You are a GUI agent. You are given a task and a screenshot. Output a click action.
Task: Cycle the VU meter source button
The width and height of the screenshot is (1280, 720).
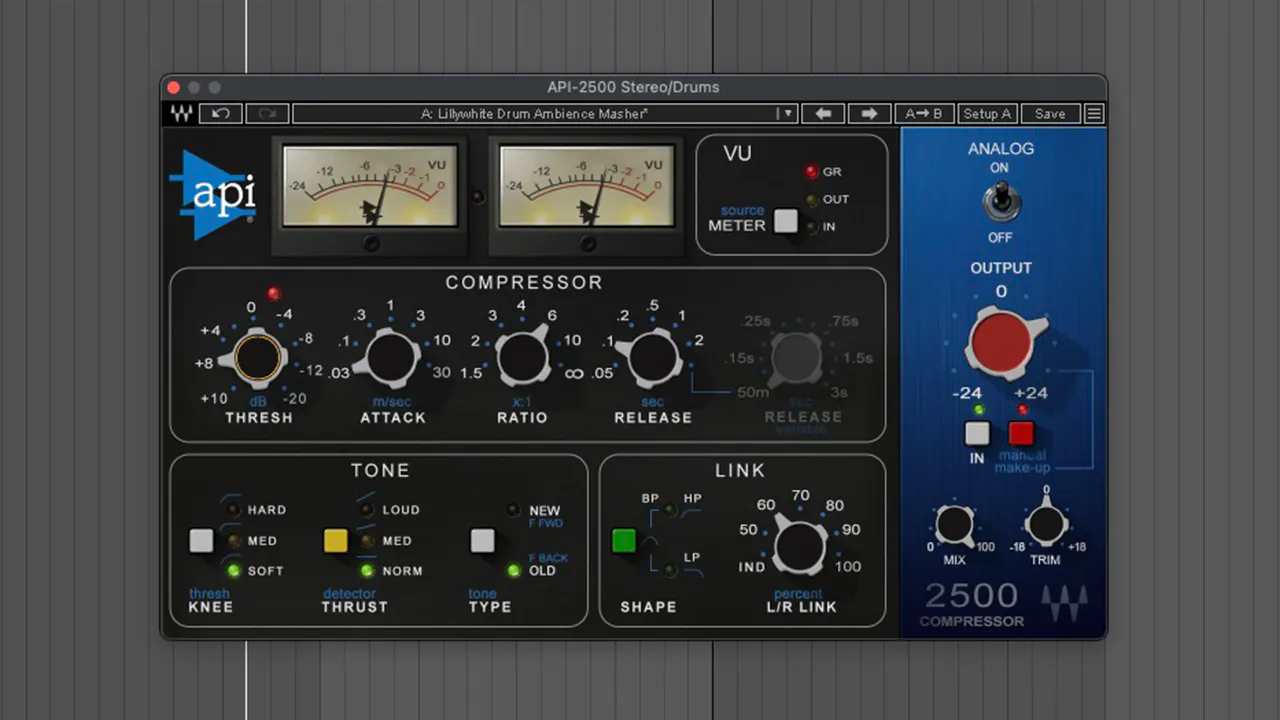[x=786, y=222]
